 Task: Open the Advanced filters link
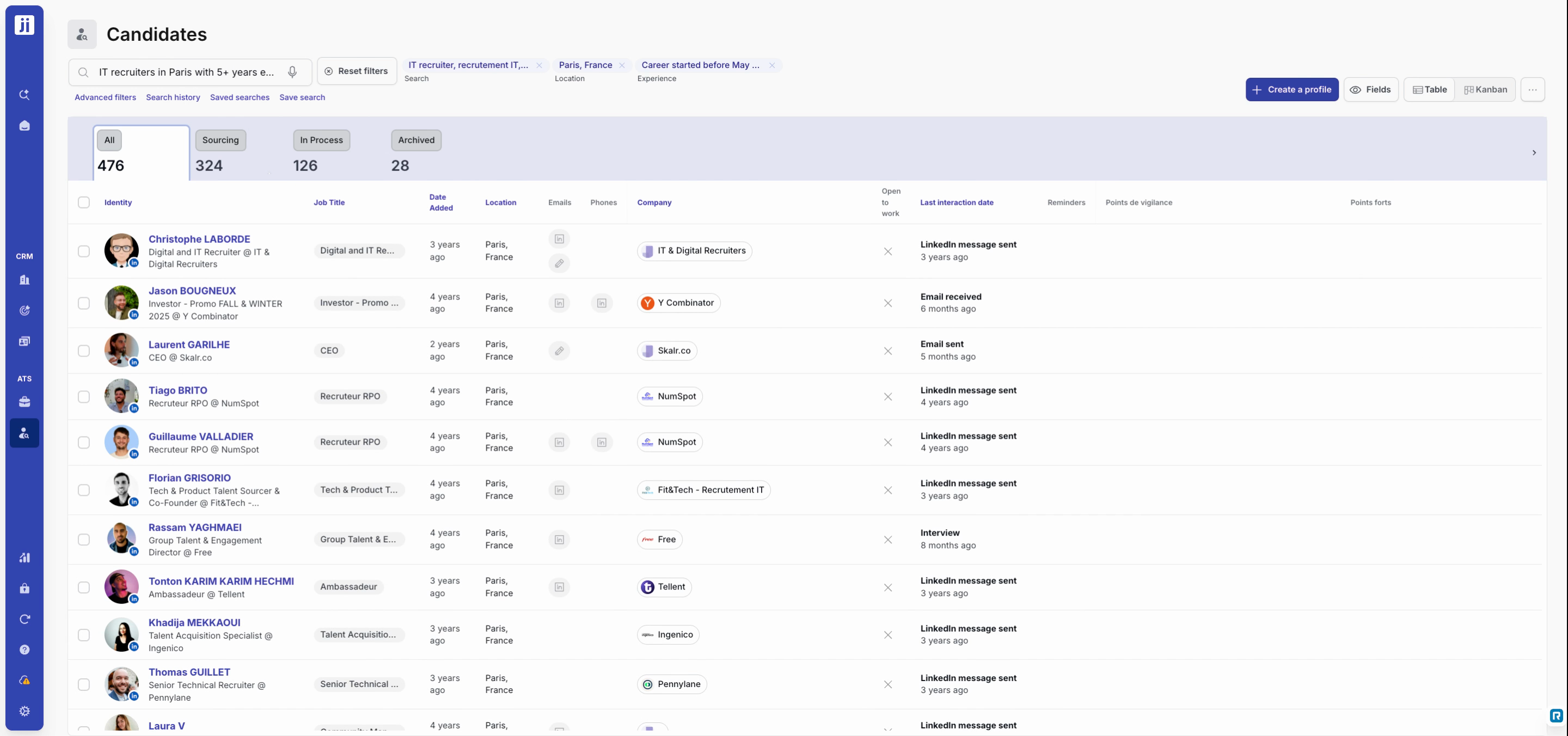point(105,97)
